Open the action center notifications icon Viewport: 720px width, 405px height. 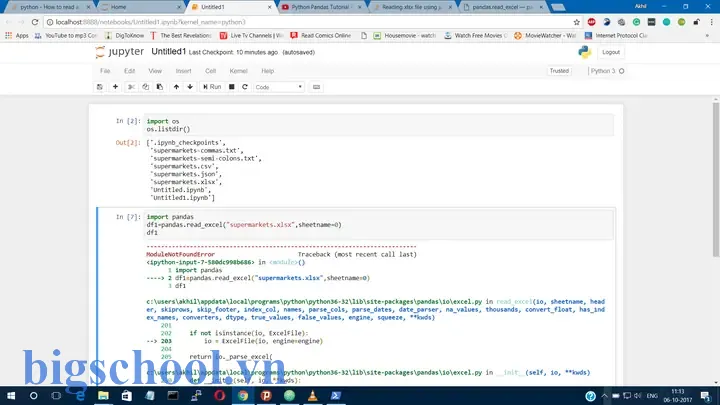click(705, 395)
